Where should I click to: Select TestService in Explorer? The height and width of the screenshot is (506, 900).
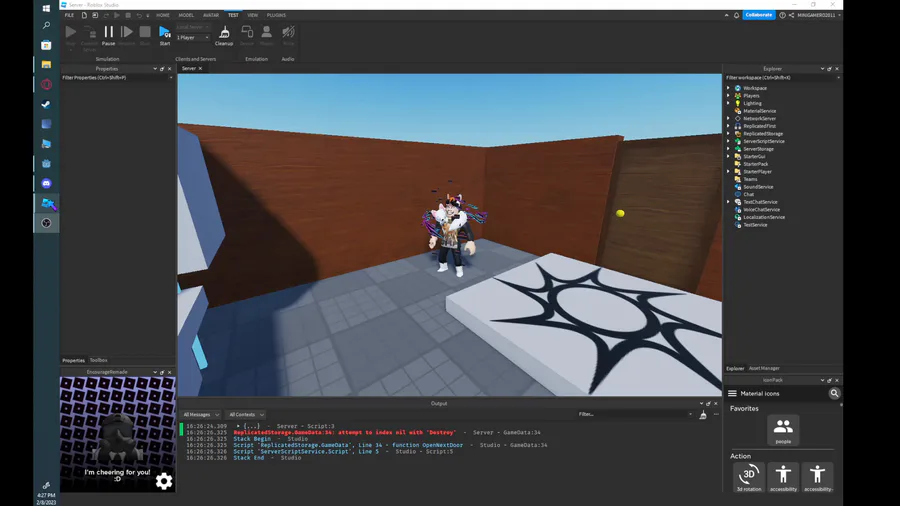(755, 225)
